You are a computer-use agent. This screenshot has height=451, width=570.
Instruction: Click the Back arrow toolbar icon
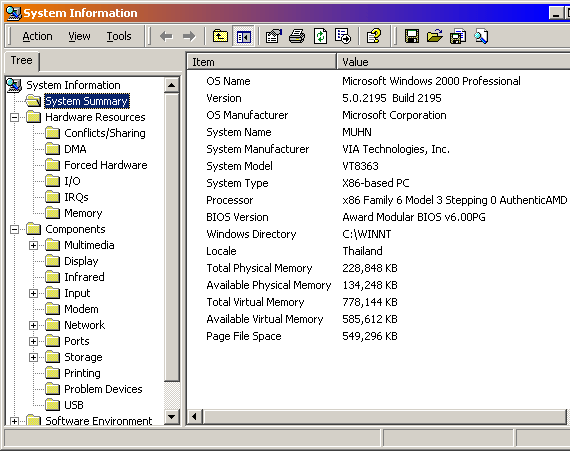166,36
